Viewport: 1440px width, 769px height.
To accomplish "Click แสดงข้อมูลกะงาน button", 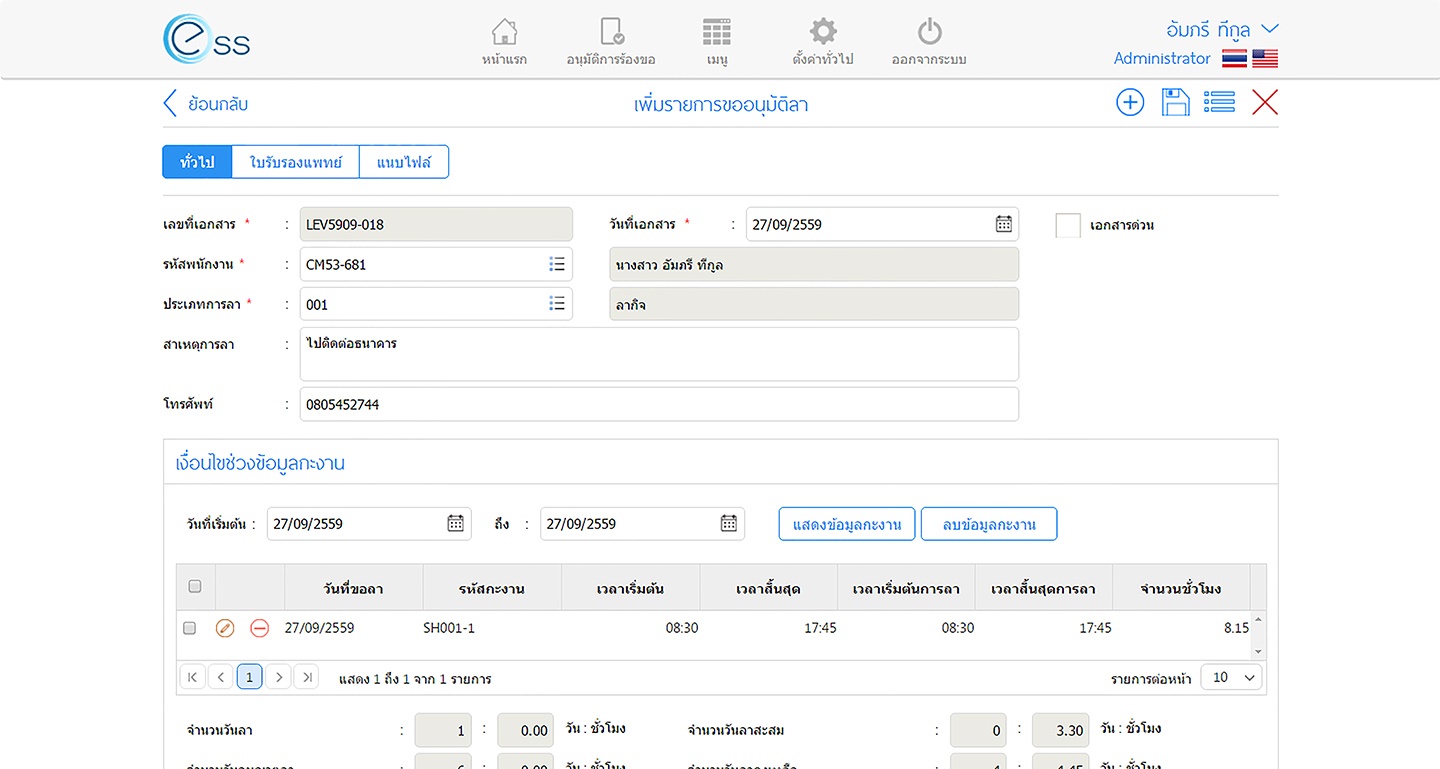I will click(847, 524).
